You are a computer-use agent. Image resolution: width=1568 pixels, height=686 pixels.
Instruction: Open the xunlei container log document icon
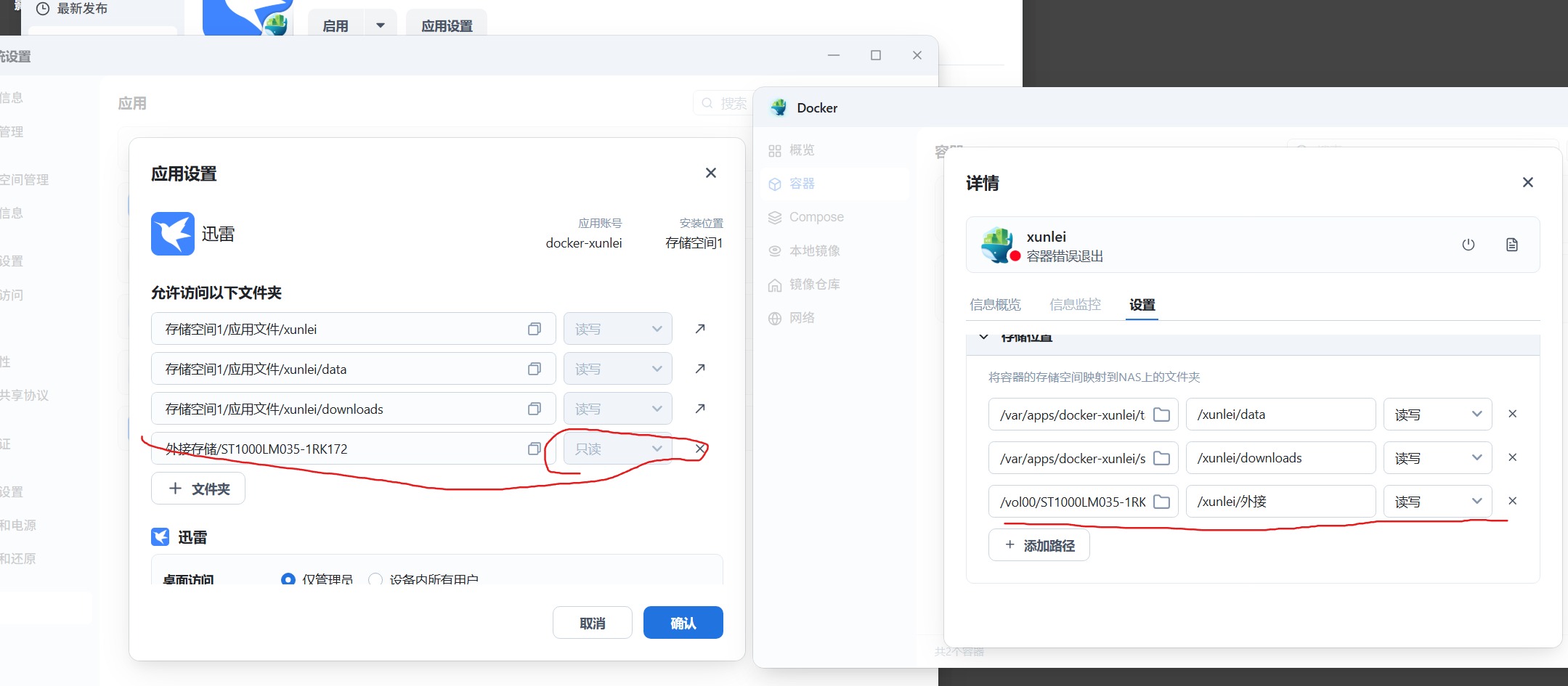click(x=1512, y=245)
